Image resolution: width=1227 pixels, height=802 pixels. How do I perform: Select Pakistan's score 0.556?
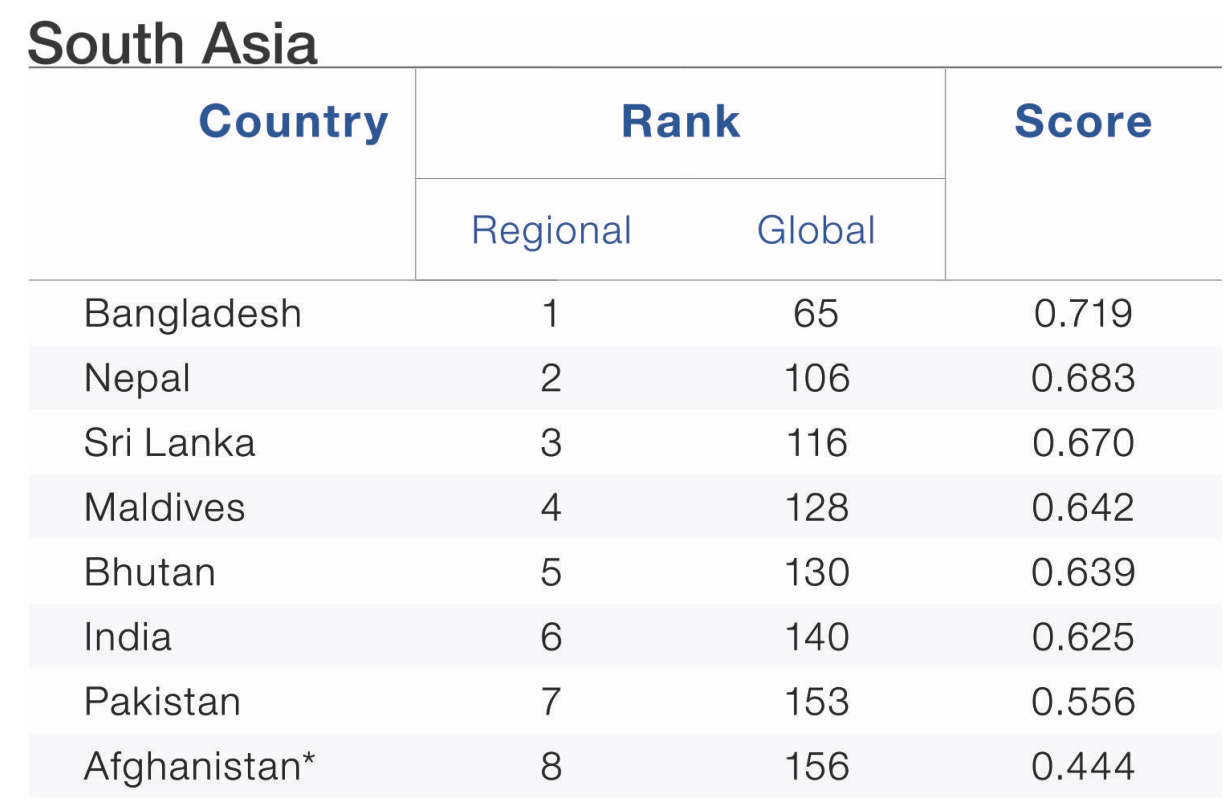(x=1083, y=702)
